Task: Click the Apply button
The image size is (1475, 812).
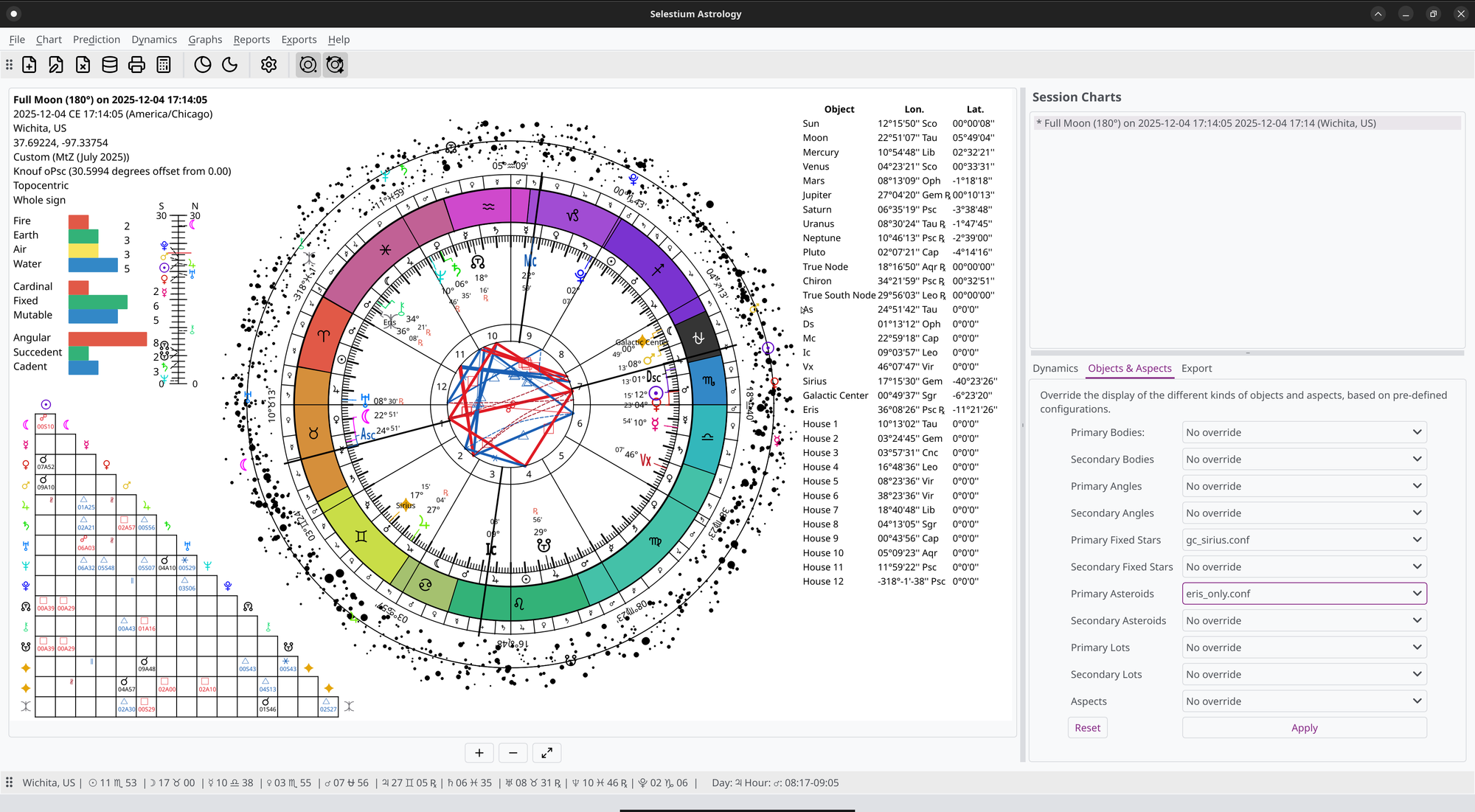Action: pos(1303,728)
